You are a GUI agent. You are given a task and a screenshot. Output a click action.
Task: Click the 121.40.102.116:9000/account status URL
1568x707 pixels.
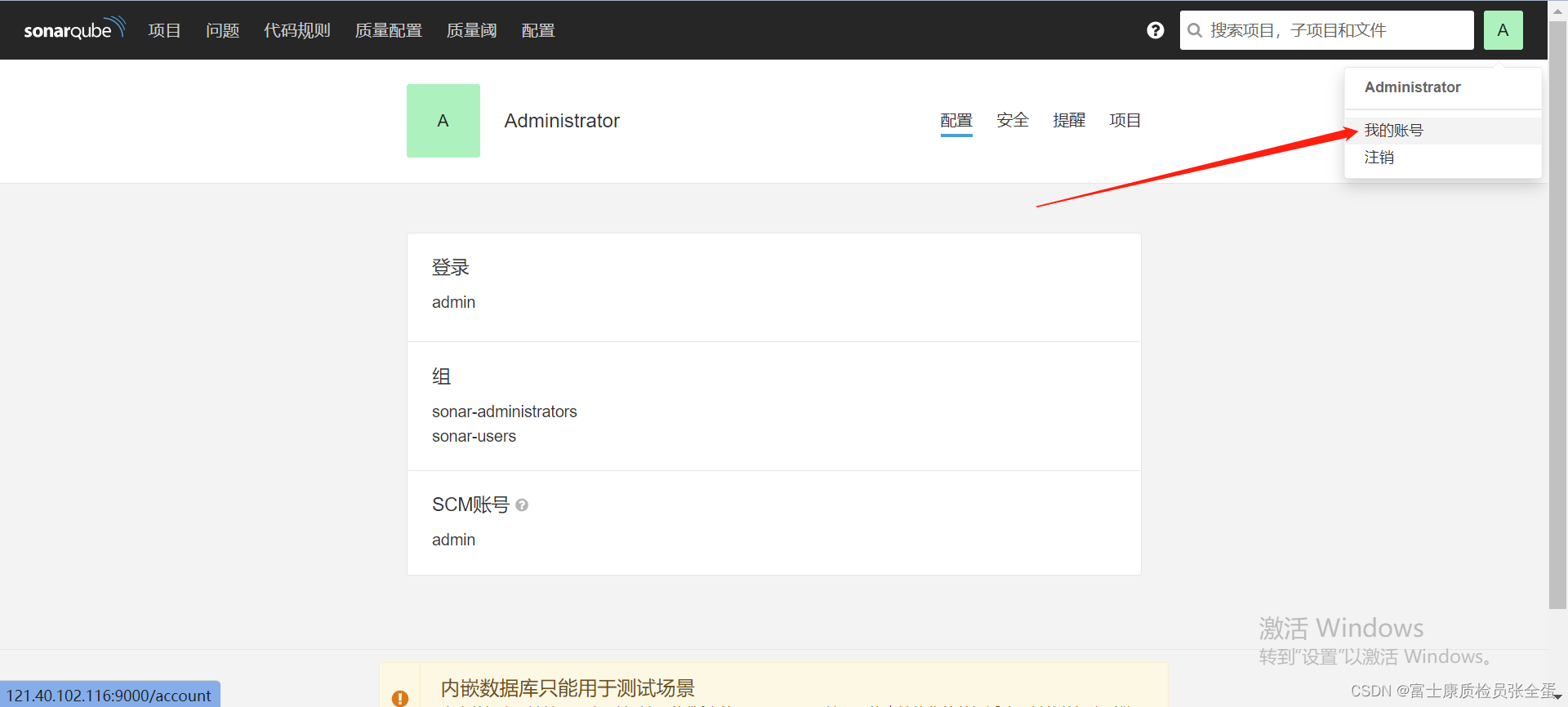(x=109, y=696)
